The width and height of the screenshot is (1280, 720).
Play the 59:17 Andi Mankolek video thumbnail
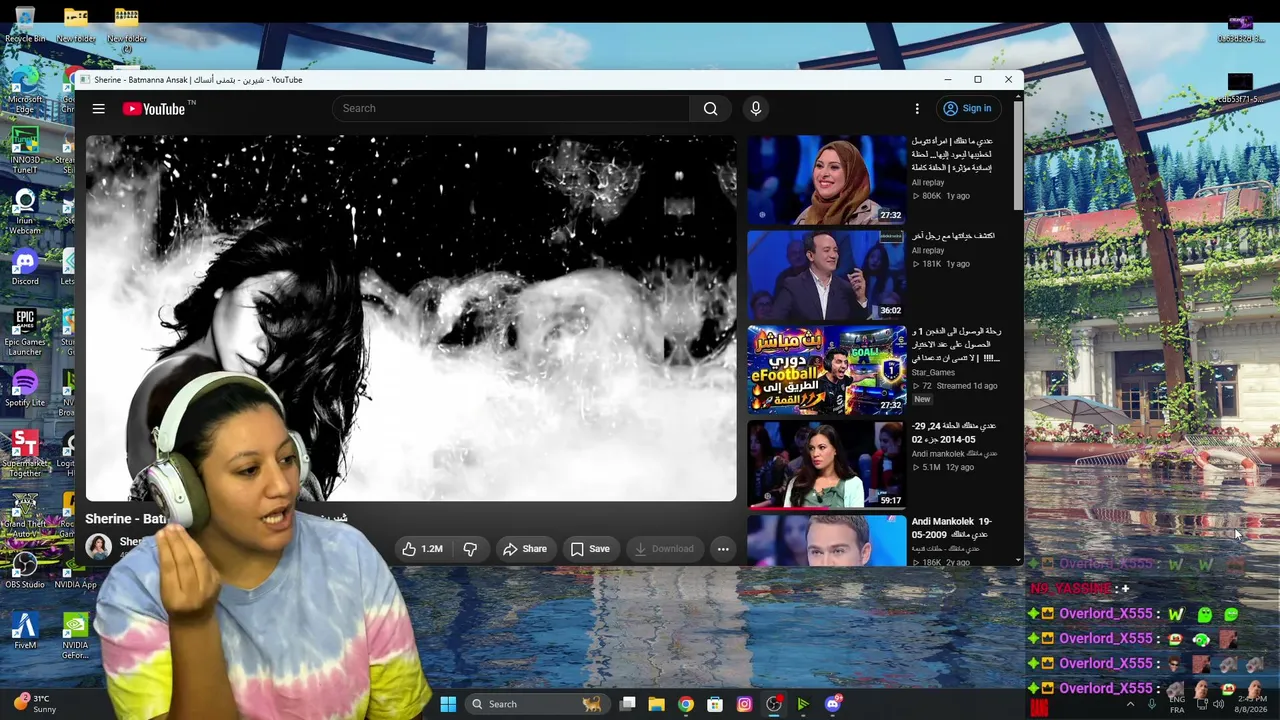[826, 465]
